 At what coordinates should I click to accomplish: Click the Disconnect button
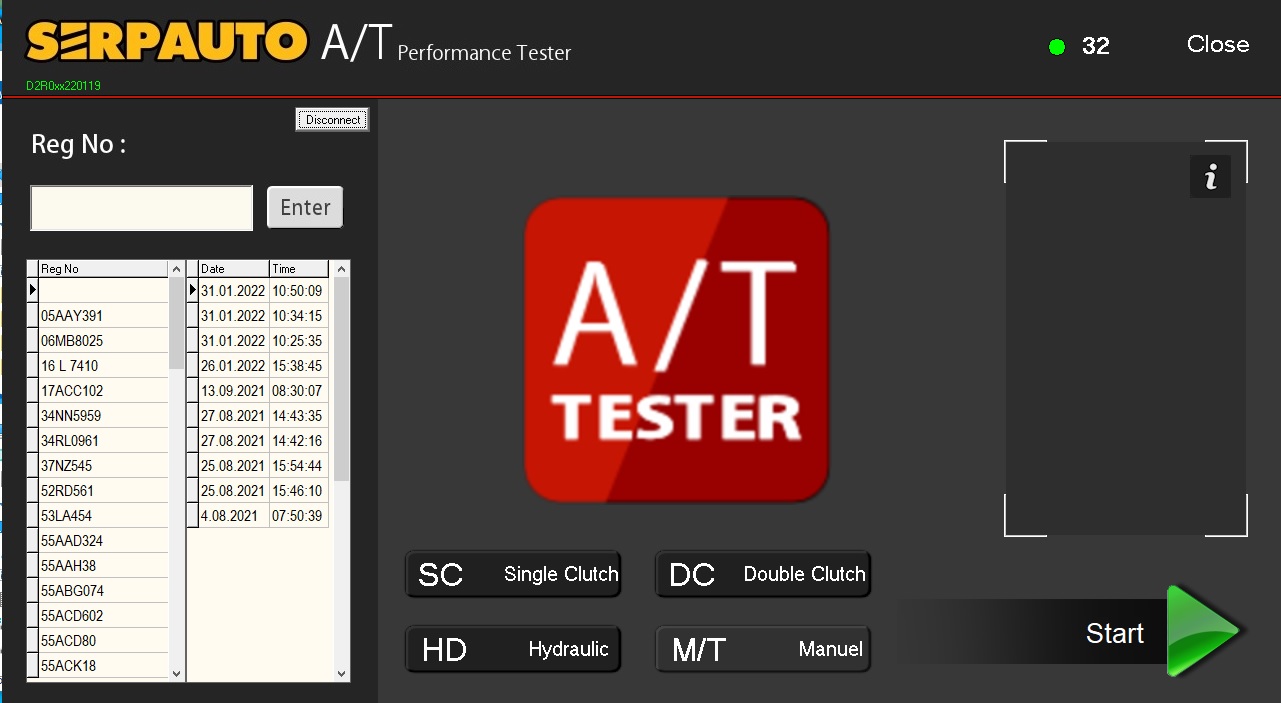coord(333,120)
